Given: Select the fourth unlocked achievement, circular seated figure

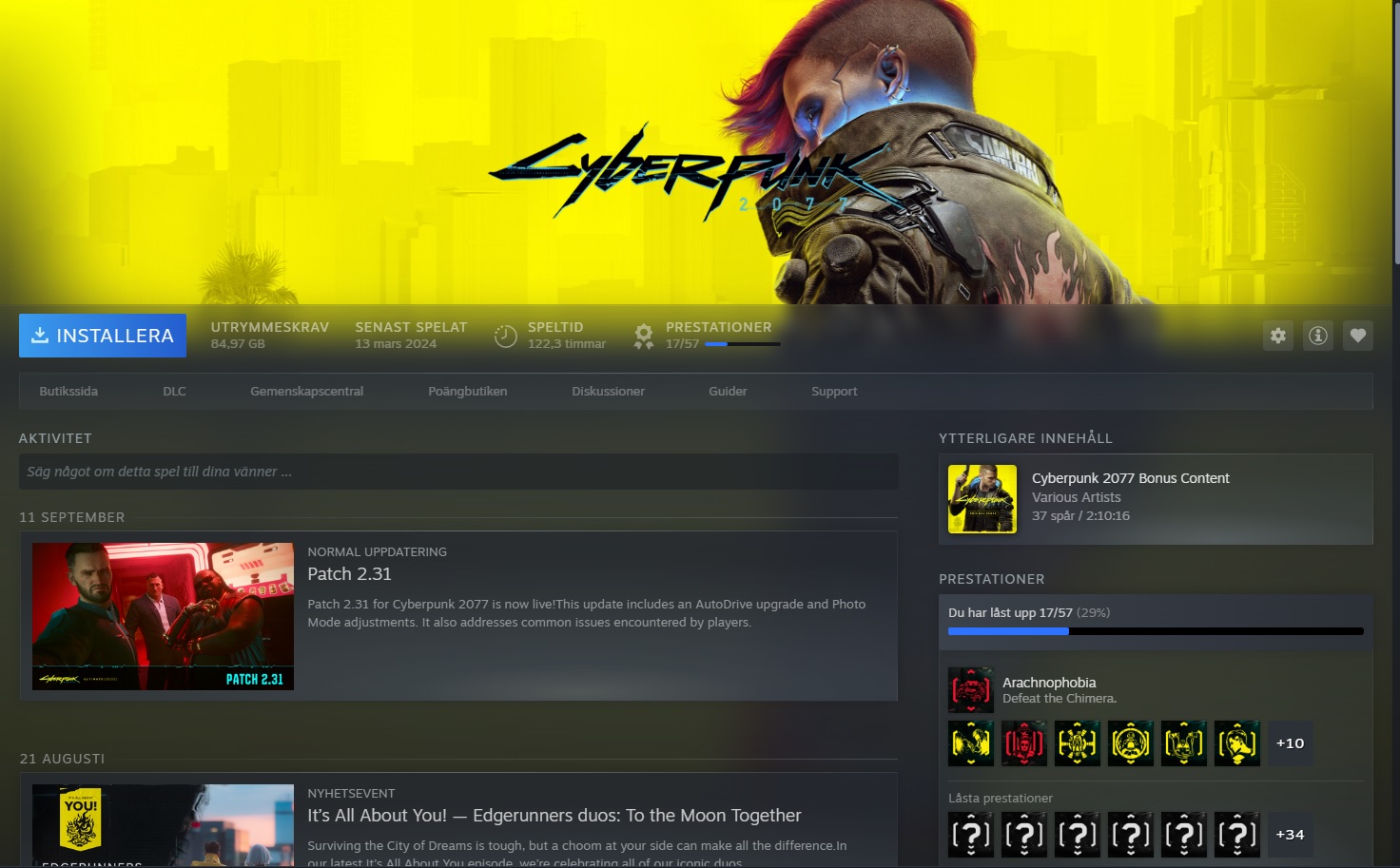Looking at the screenshot, I should click(1131, 743).
